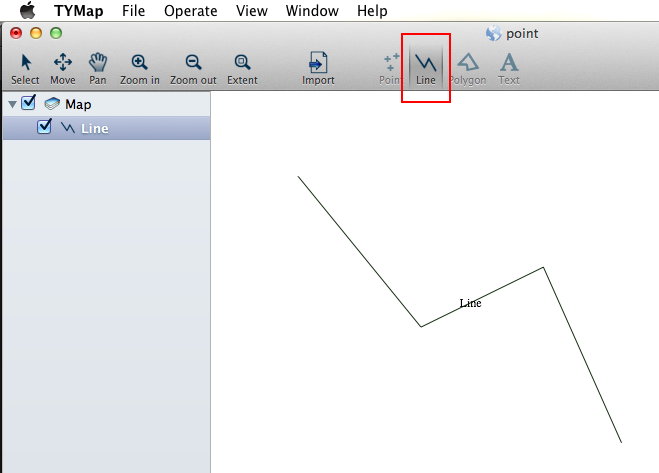Image resolution: width=659 pixels, height=473 pixels.
Task: Open the Window menu
Action: tap(312, 11)
